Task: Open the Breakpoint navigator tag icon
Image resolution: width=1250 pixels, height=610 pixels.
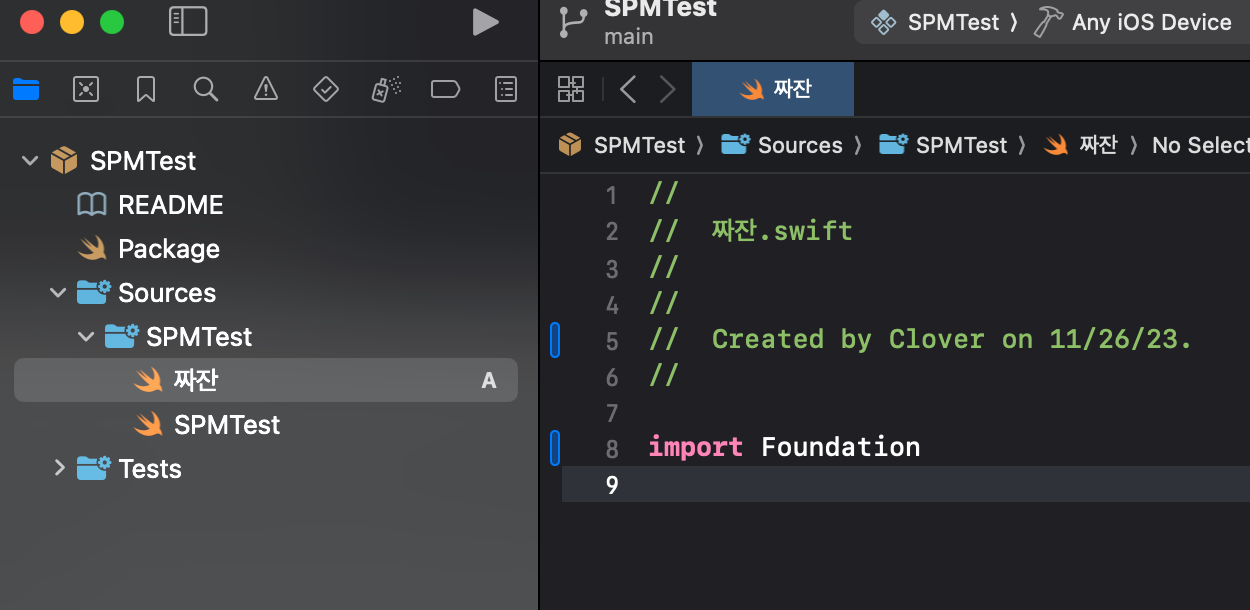Action: tap(445, 90)
